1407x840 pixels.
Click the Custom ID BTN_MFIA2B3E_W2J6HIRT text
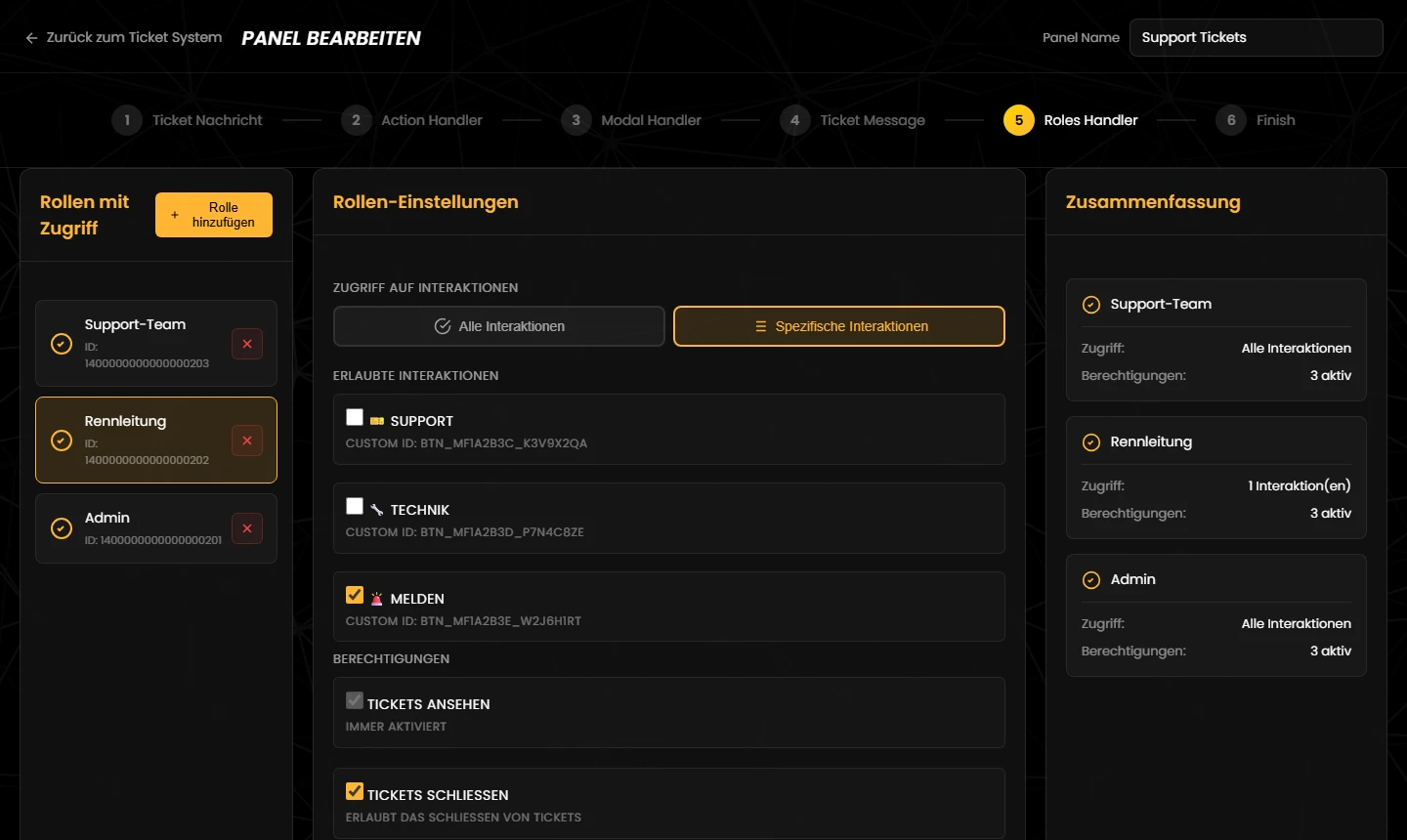point(463,621)
